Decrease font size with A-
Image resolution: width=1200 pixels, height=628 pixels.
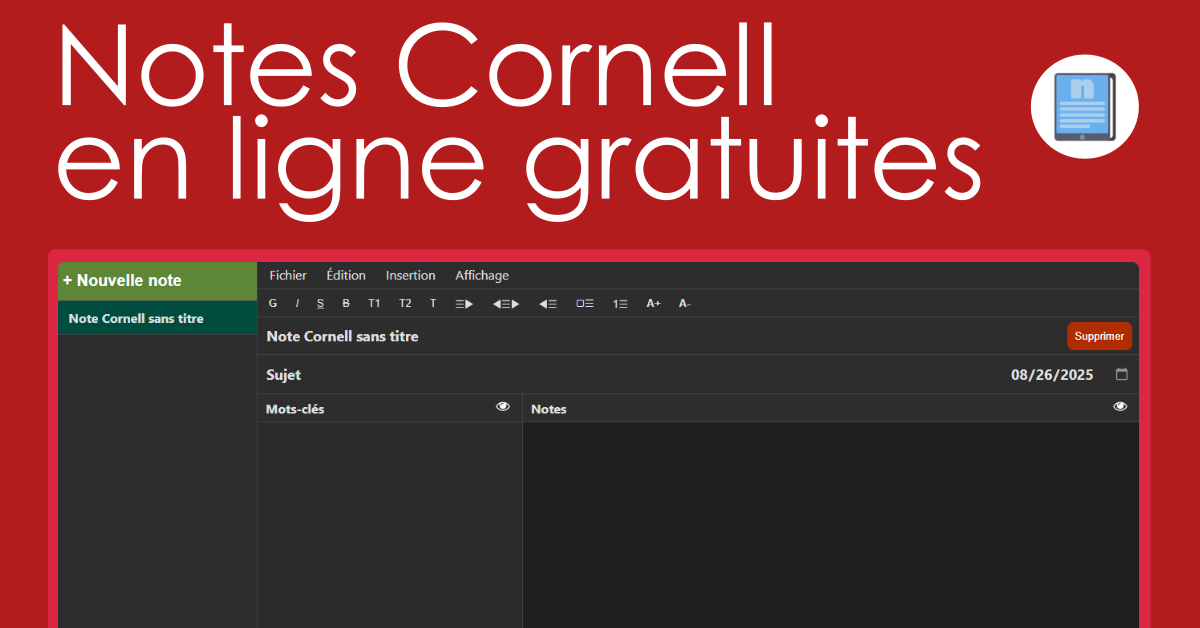(x=684, y=303)
